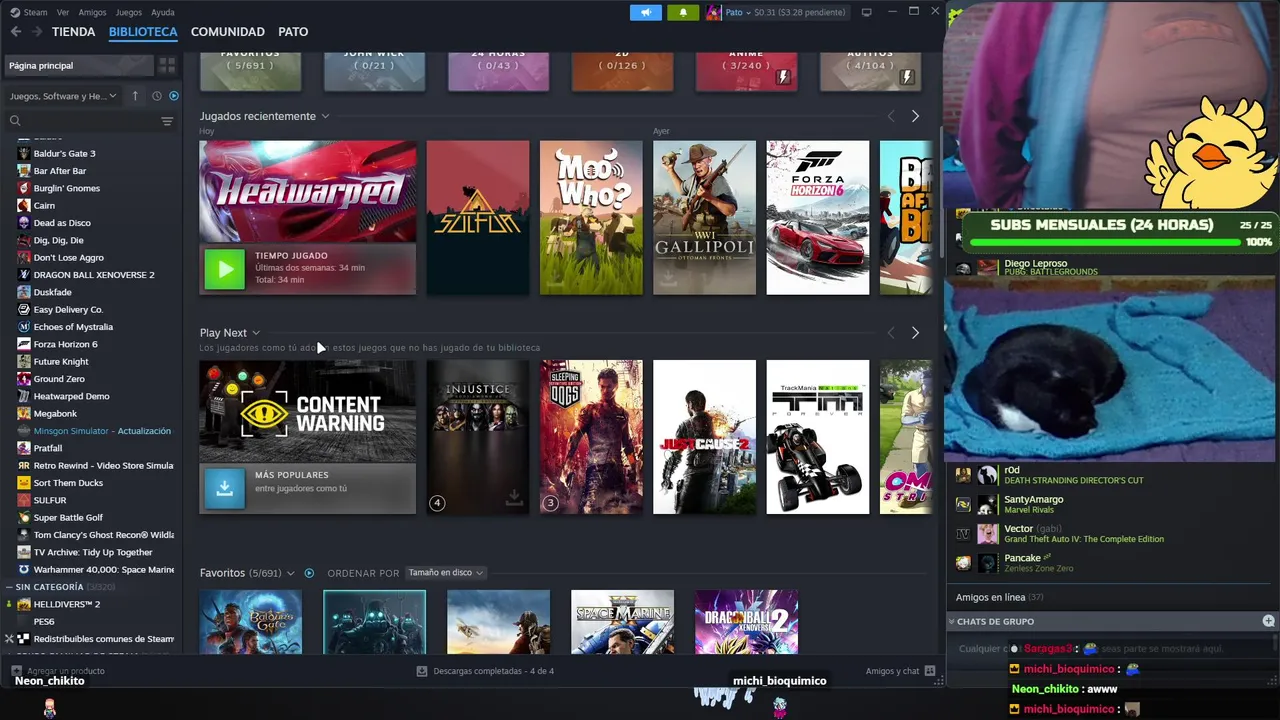This screenshot has height=720, width=1280.
Task: Open the Juegos, Software filter dropdown
Action: pyautogui.click(x=63, y=96)
